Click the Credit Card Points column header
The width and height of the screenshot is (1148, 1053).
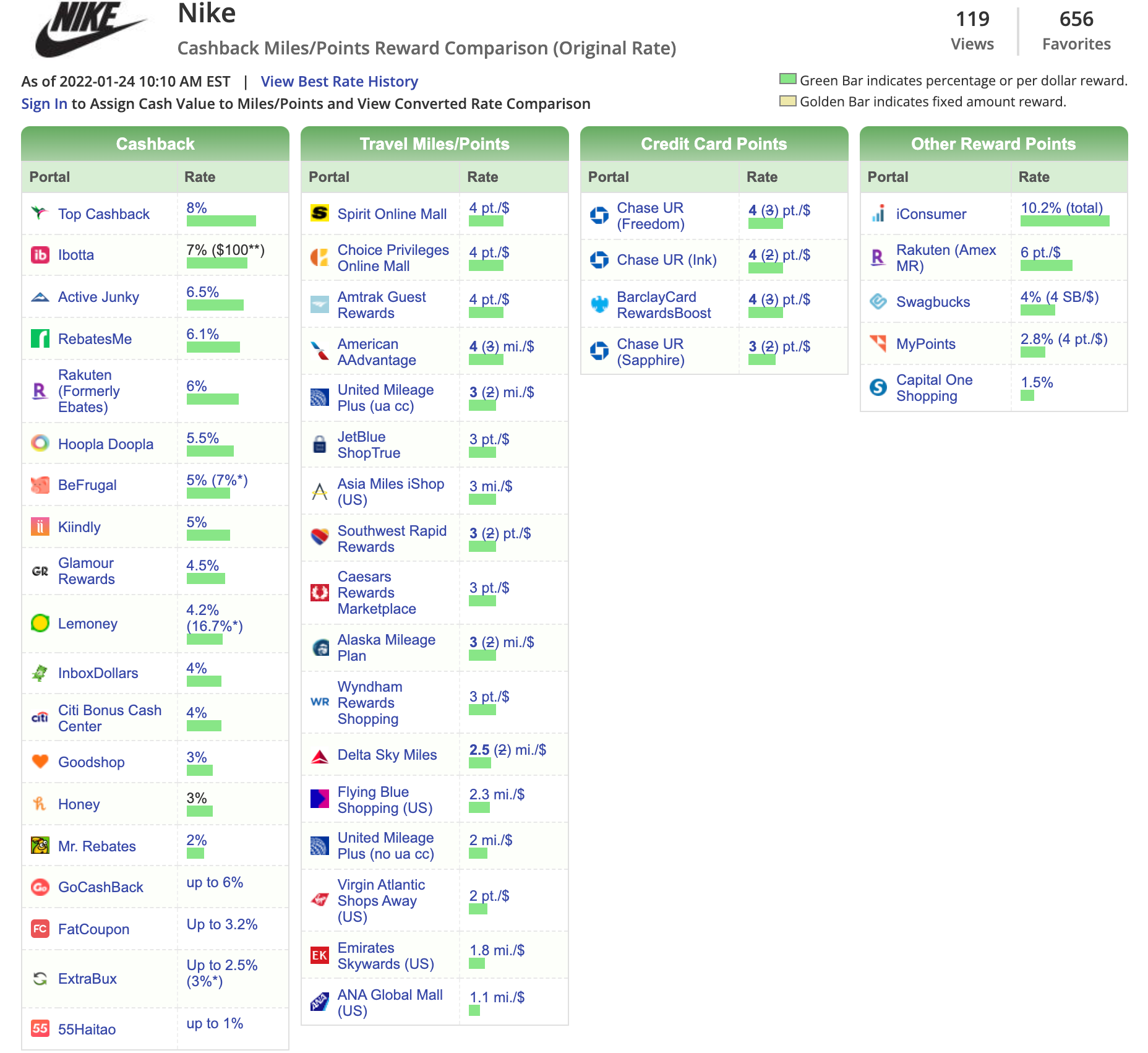(714, 144)
